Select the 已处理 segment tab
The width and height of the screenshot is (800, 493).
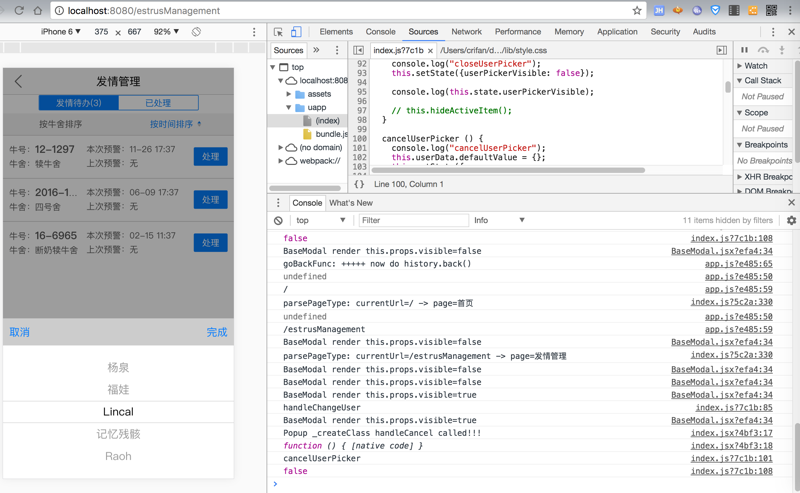158,103
